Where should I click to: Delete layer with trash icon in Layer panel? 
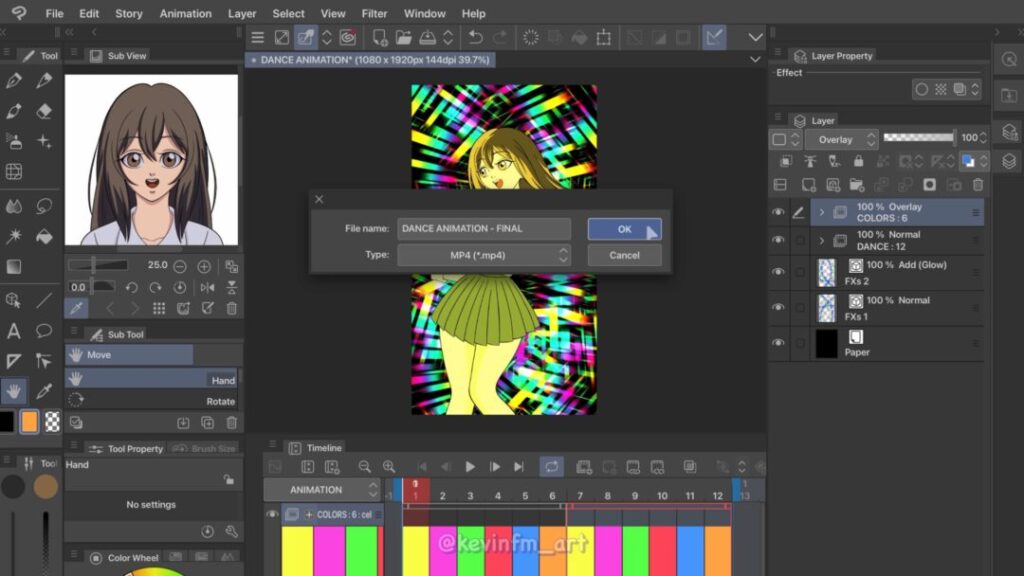978,185
